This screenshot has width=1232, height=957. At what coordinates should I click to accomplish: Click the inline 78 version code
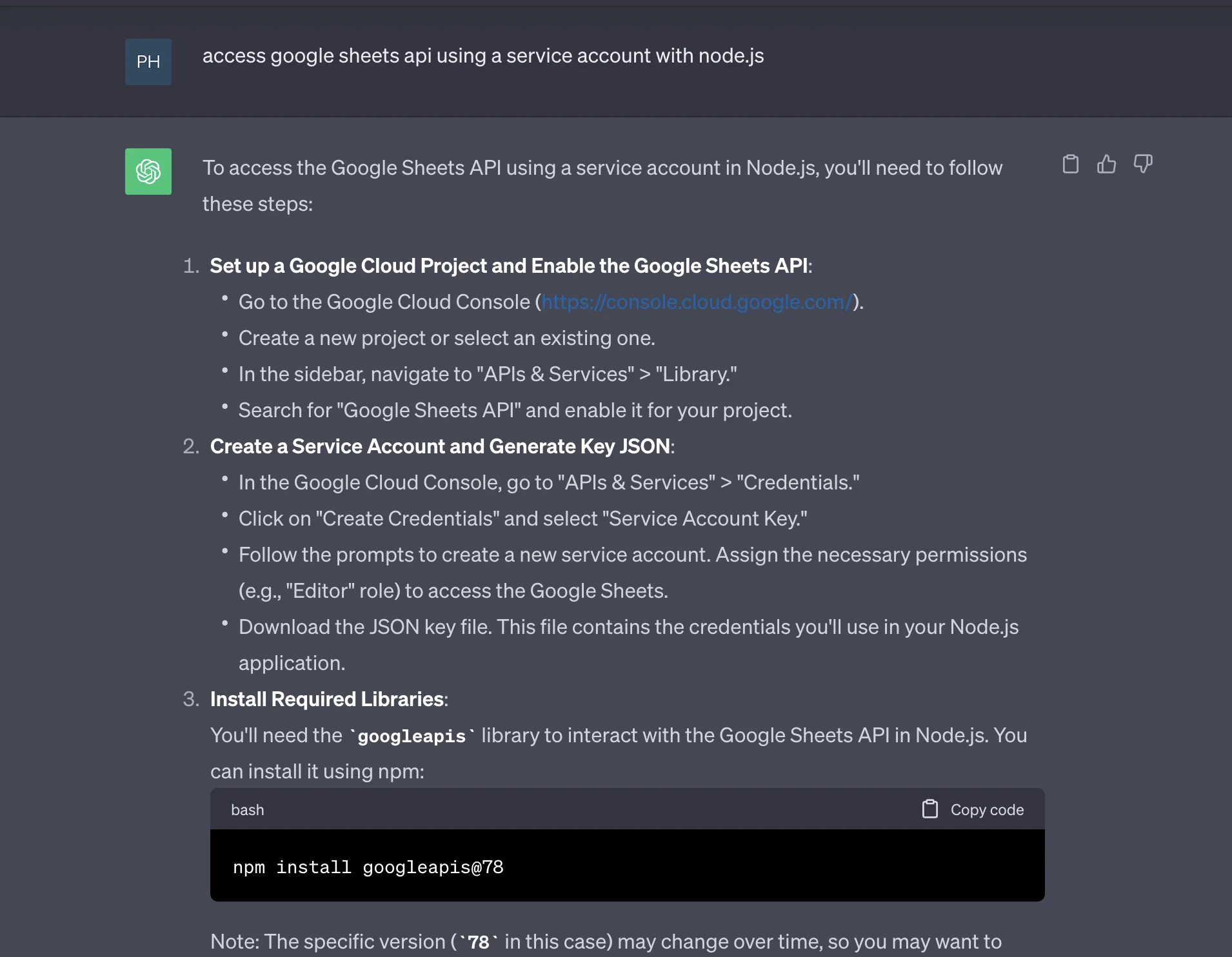[x=478, y=942]
